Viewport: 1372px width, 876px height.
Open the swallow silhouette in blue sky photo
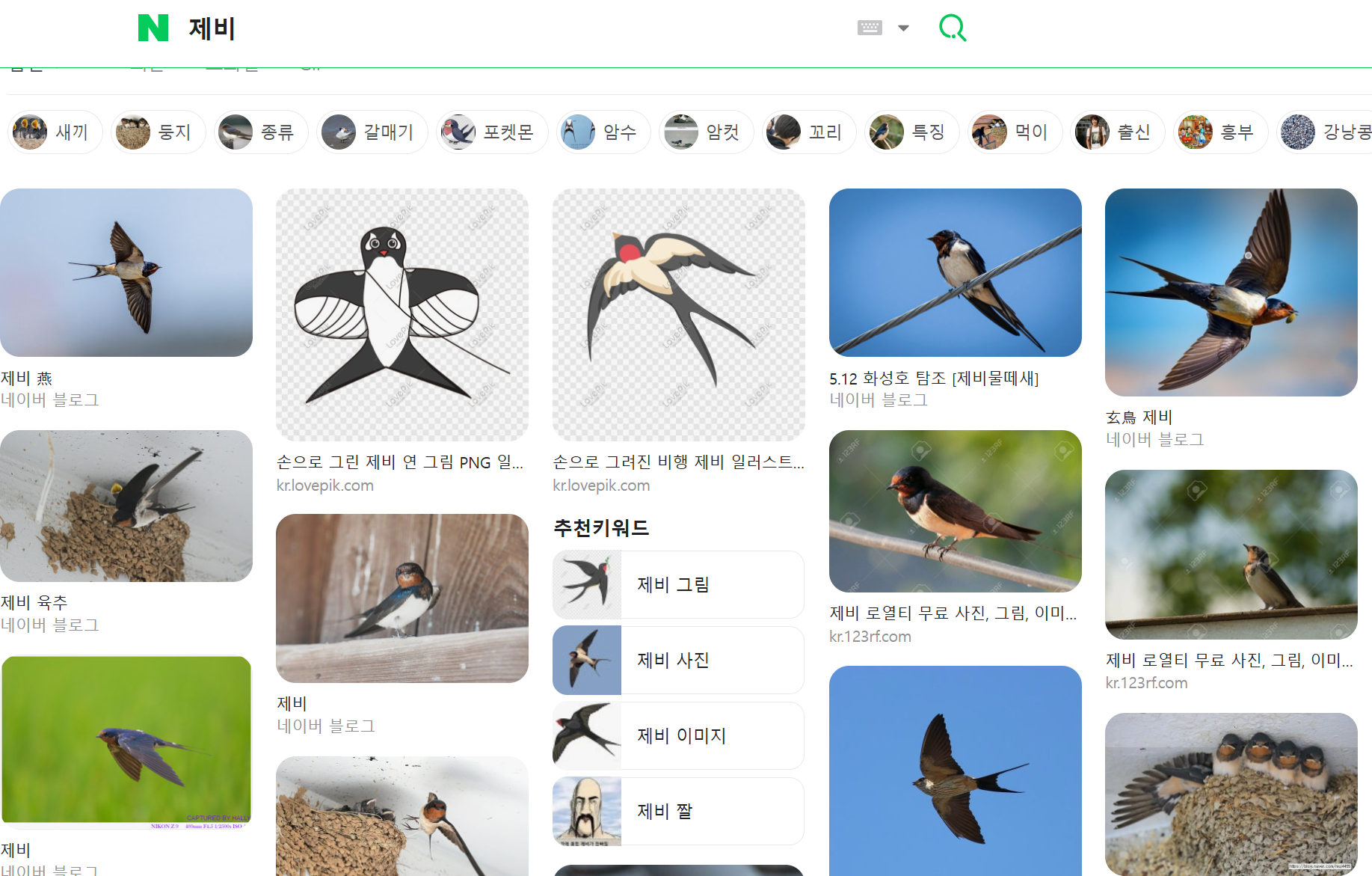pos(956,771)
